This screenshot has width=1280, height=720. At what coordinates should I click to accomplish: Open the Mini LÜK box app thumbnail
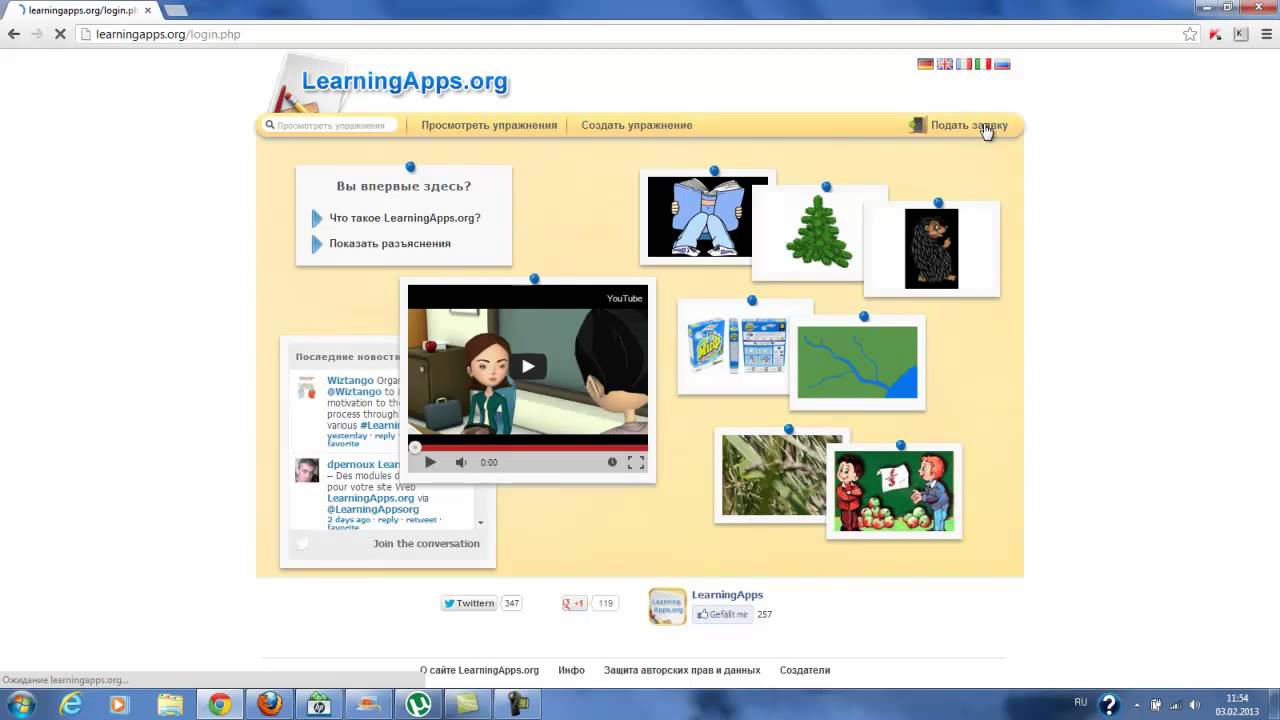tap(737, 346)
